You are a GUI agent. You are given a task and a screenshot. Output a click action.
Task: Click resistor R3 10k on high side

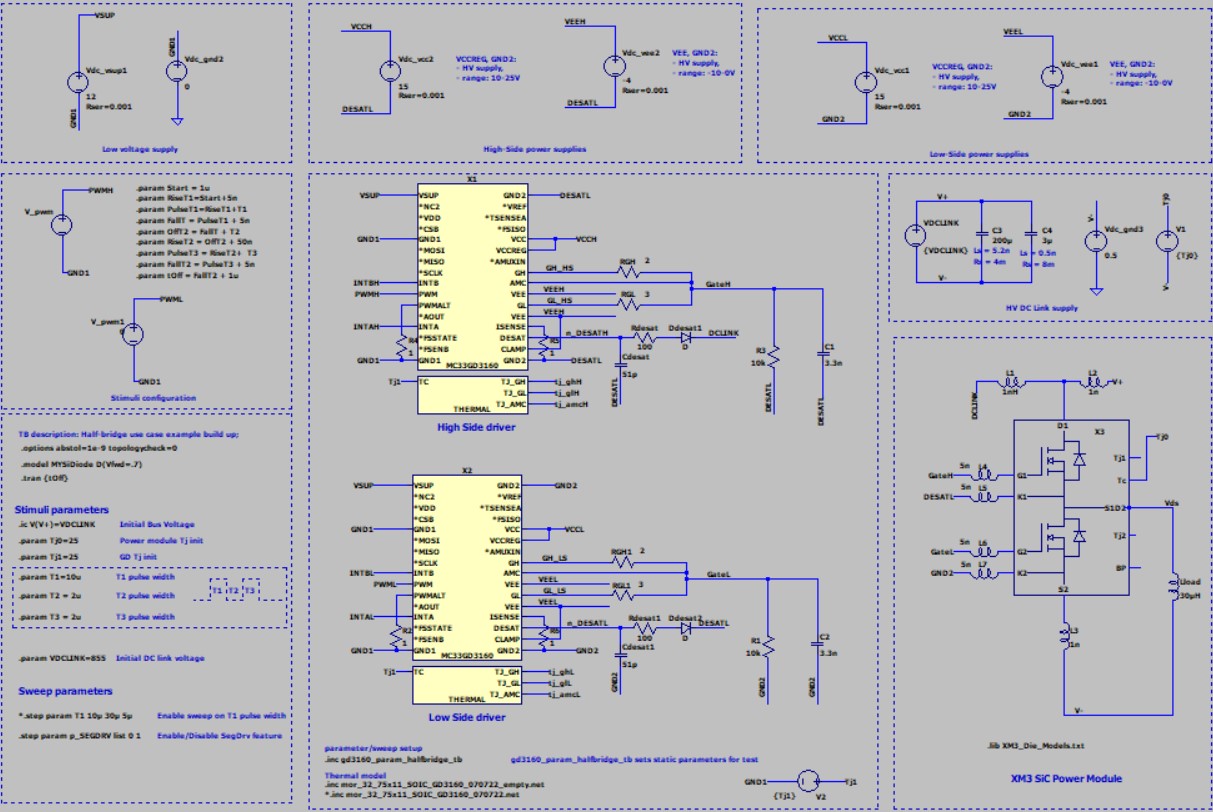[x=772, y=355]
